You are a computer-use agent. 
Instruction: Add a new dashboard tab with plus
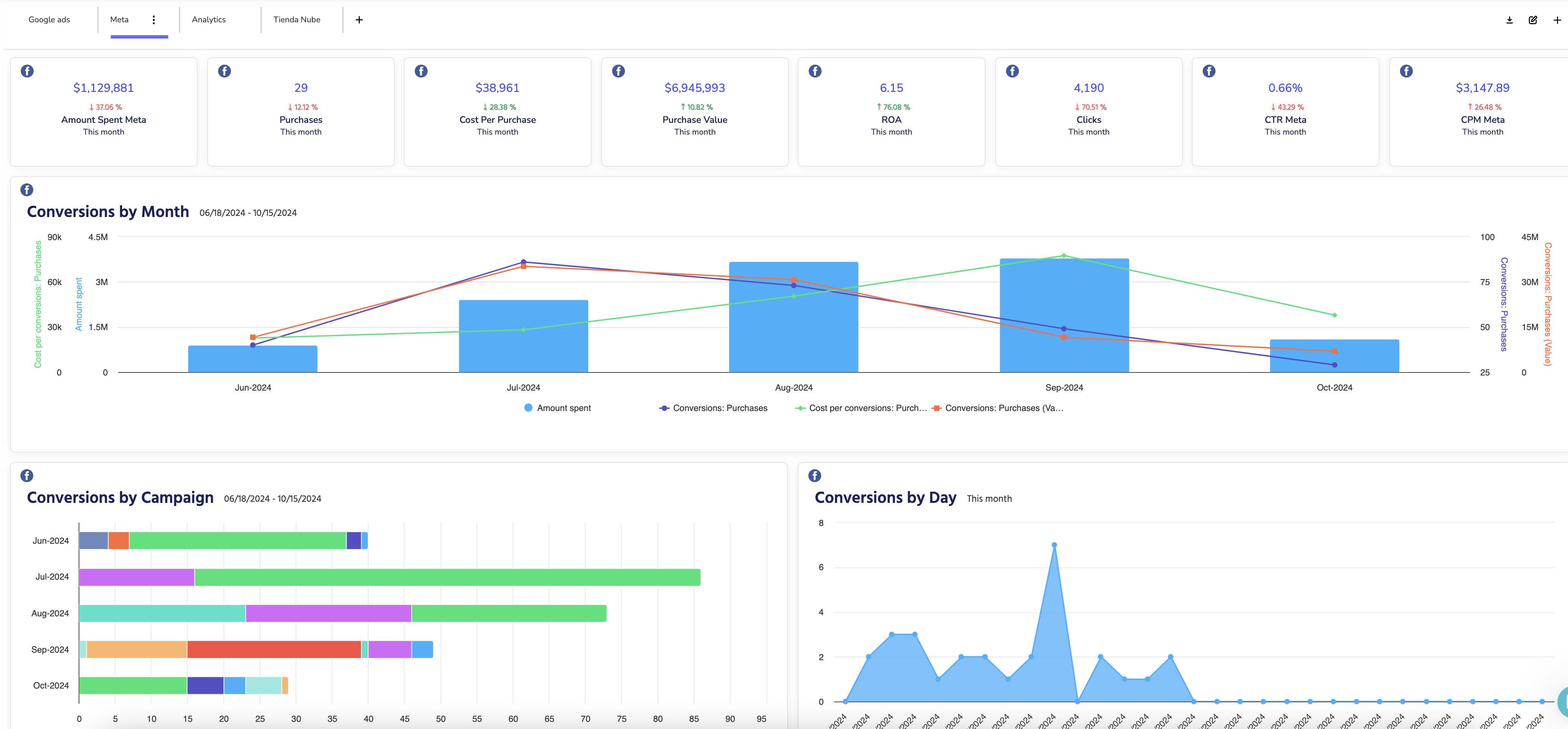tap(359, 20)
